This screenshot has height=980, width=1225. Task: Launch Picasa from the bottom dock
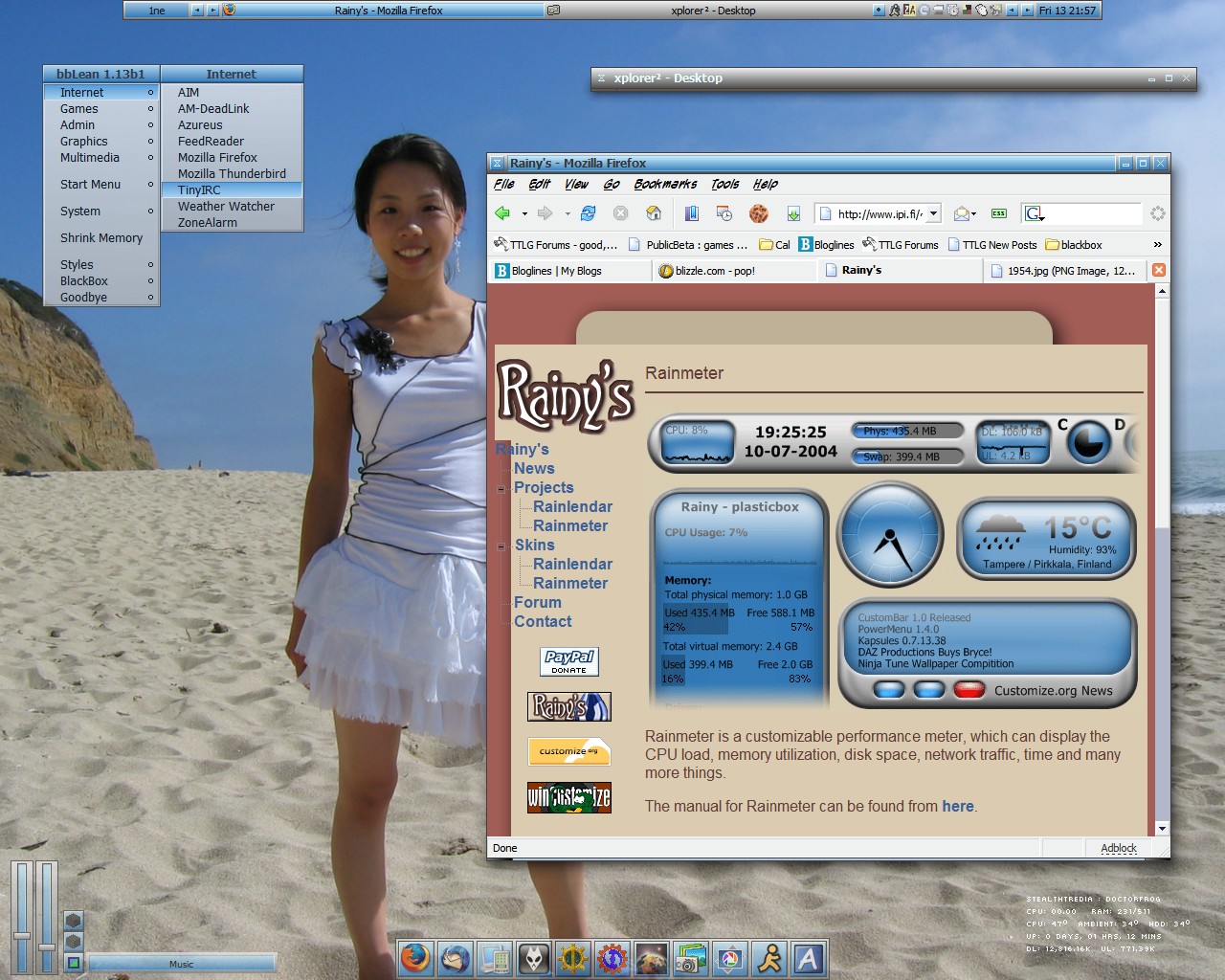click(x=730, y=958)
